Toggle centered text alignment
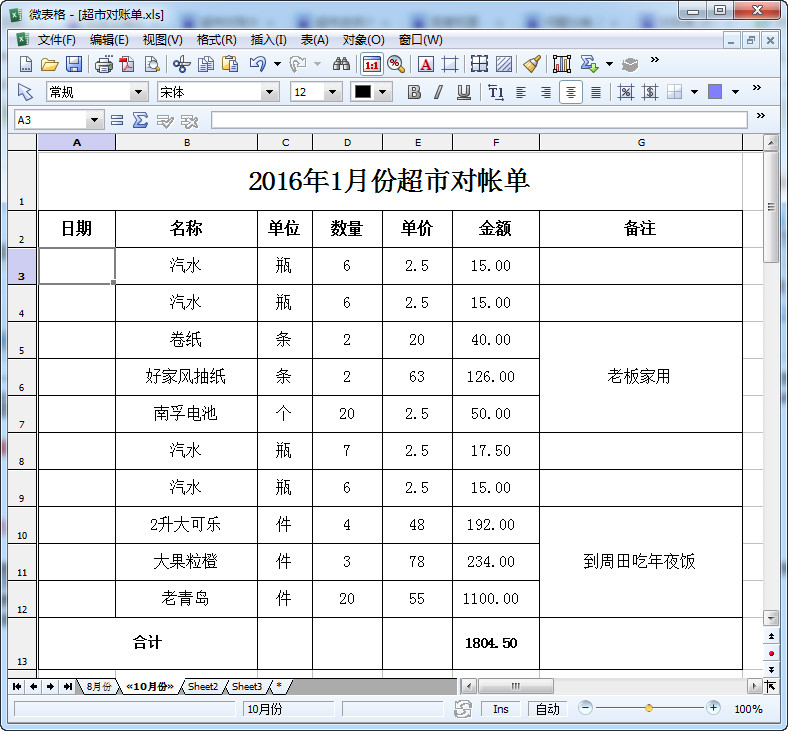The image size is (788, 731). coord(571,92)
